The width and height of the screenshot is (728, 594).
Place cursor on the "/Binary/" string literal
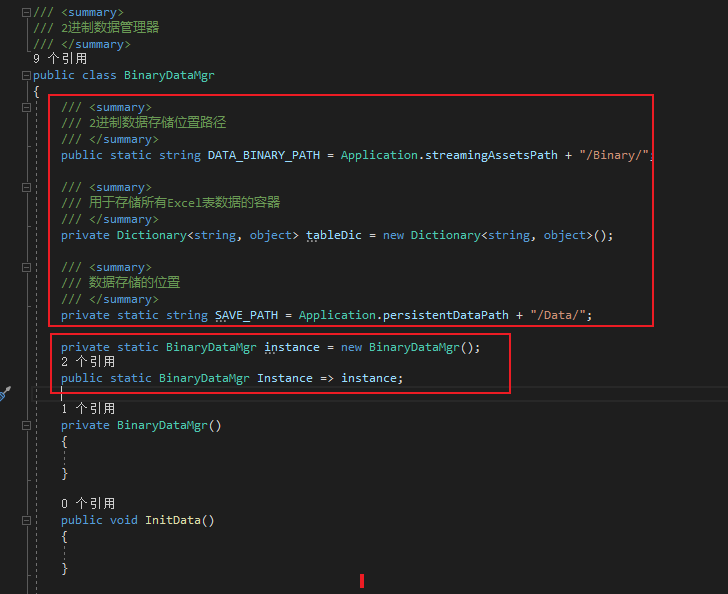pyautogui.click(x=614, y=155)
